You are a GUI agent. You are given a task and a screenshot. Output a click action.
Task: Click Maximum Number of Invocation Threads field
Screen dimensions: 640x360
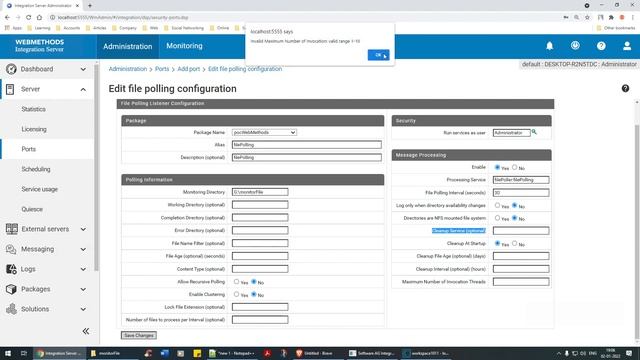pos(521,282)
